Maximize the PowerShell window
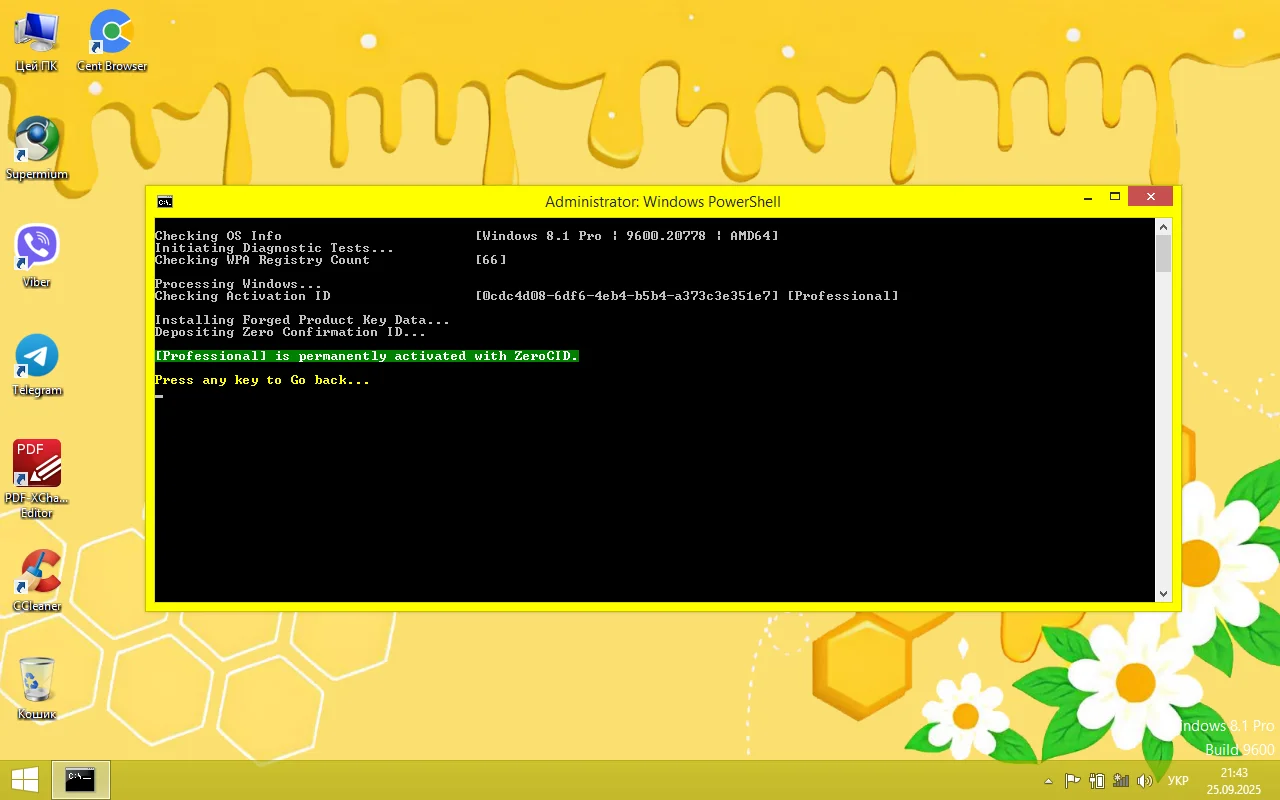This screenshot has height=800, width=1280. [1115, 197]
